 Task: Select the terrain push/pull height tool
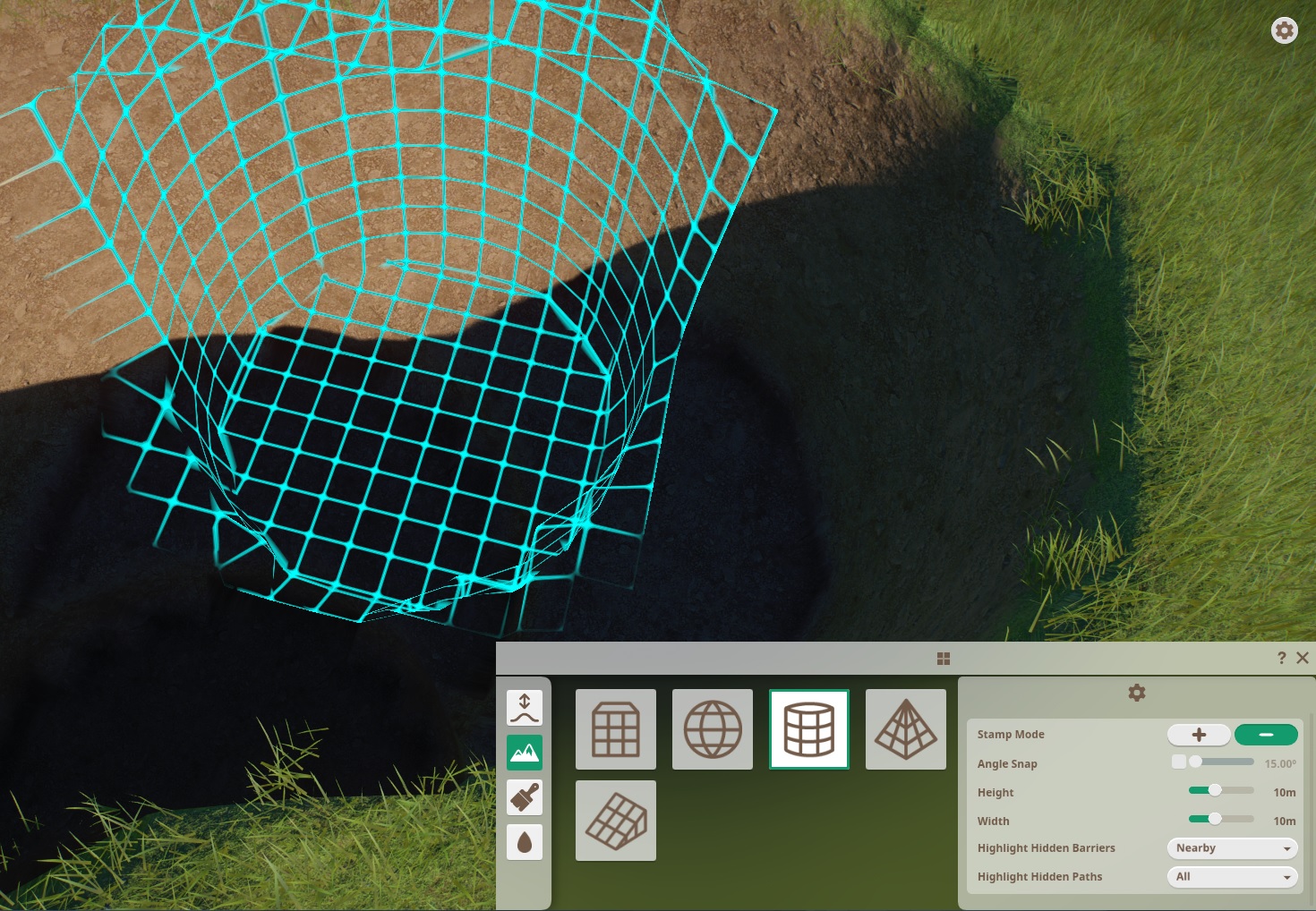[x=525, y=707]
